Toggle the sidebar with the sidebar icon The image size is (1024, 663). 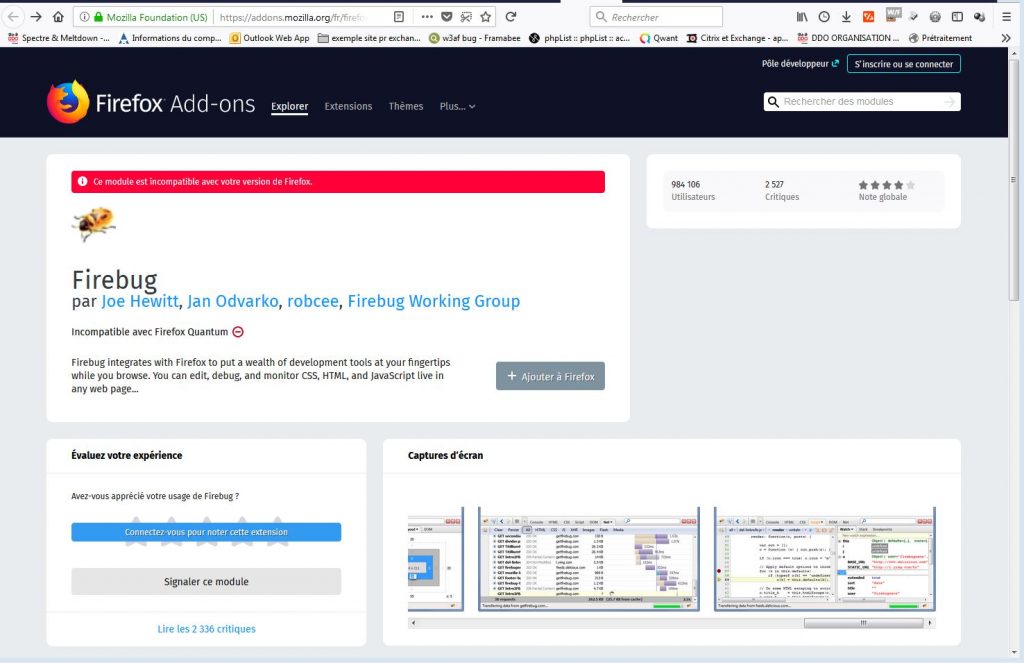pyautogui.click(x=957, y=17)
